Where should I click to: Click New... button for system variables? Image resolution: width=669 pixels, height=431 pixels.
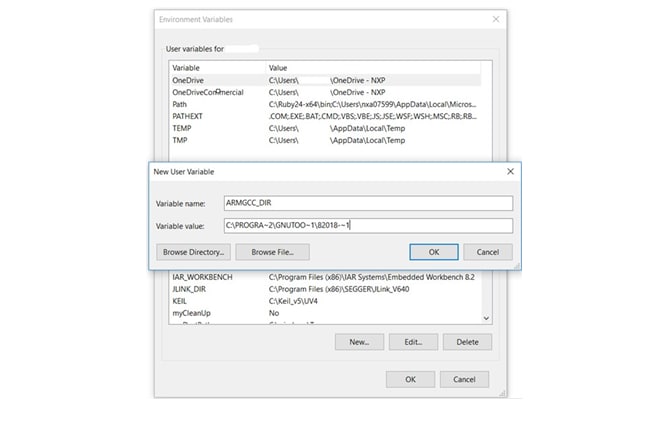point(359,342)
